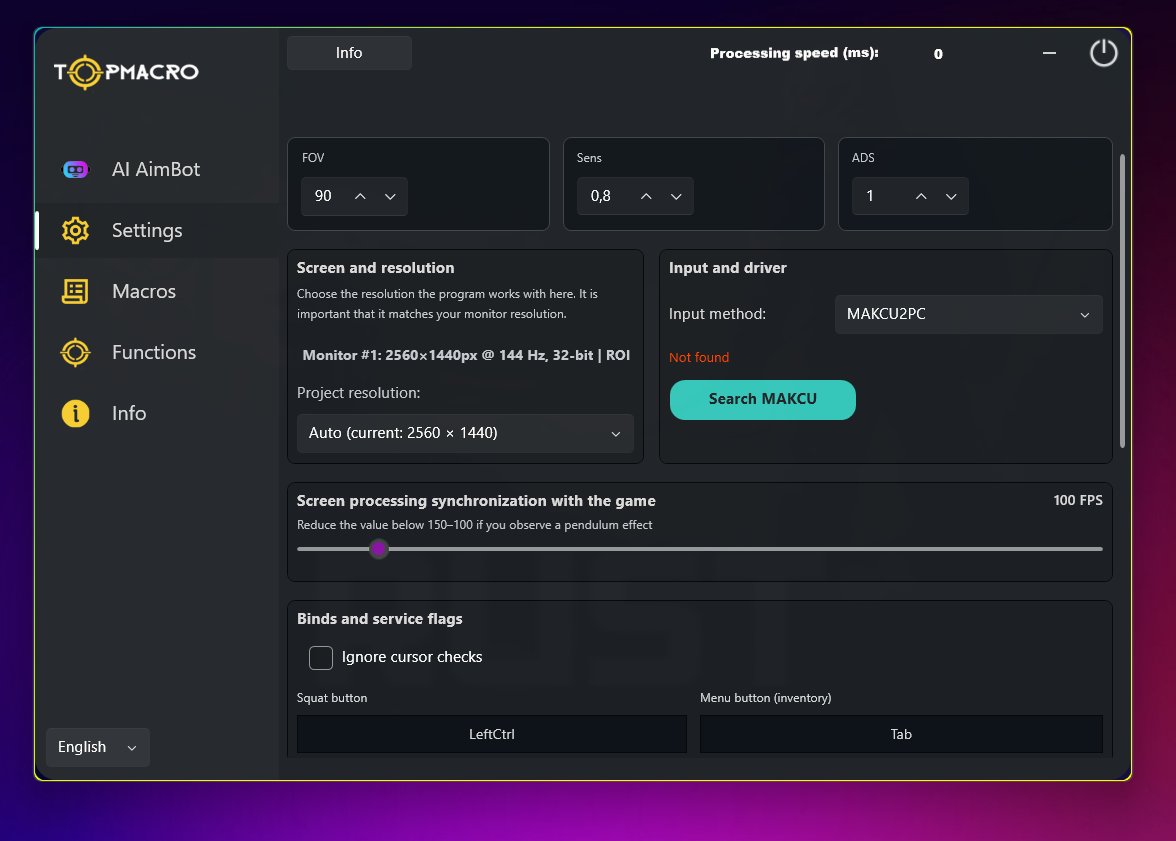Click the FOV value field
Screen dimensions: 1176x841
pos(354,197)
